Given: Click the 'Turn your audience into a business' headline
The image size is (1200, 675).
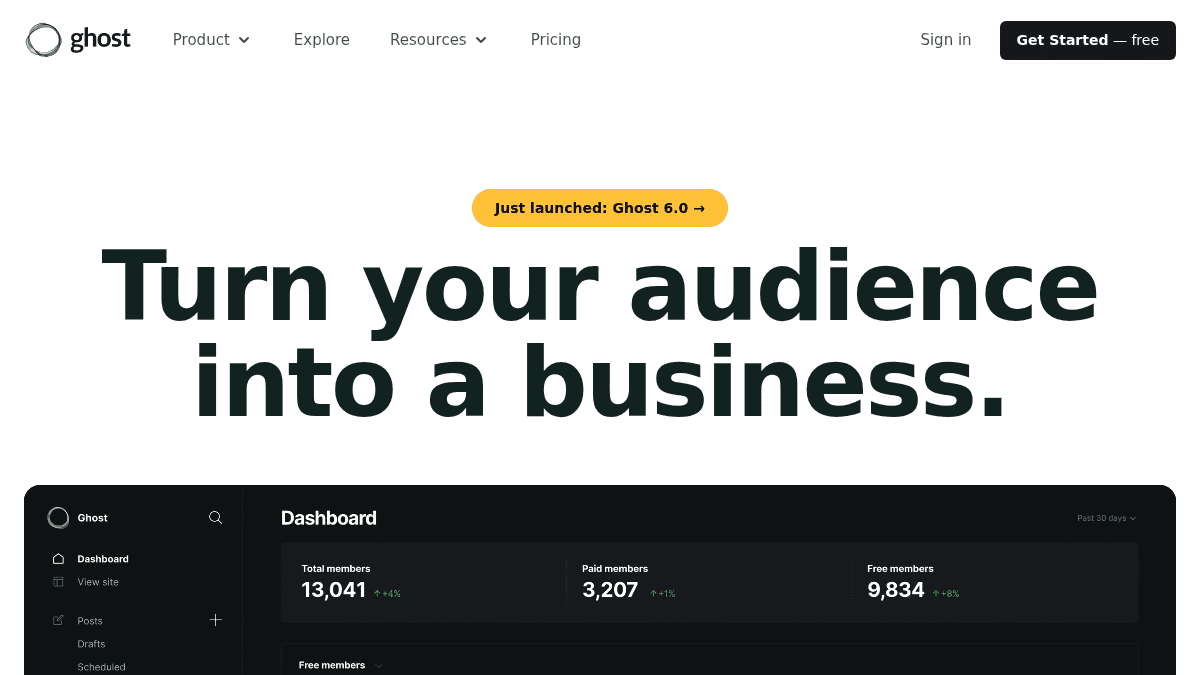Looking at the screenshot, I should 600,335.
